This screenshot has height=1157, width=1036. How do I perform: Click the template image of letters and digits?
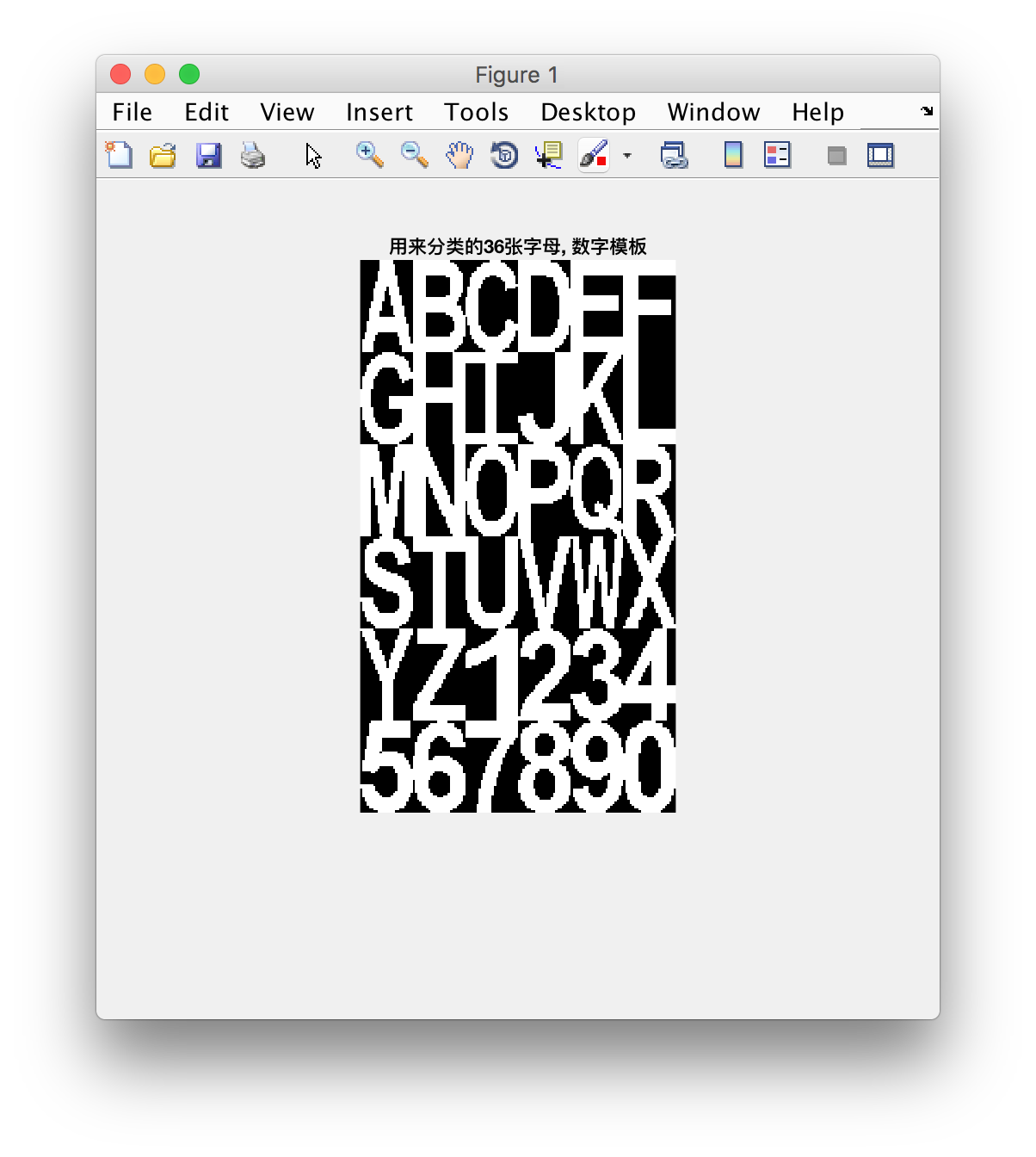[x=518, y=535]
